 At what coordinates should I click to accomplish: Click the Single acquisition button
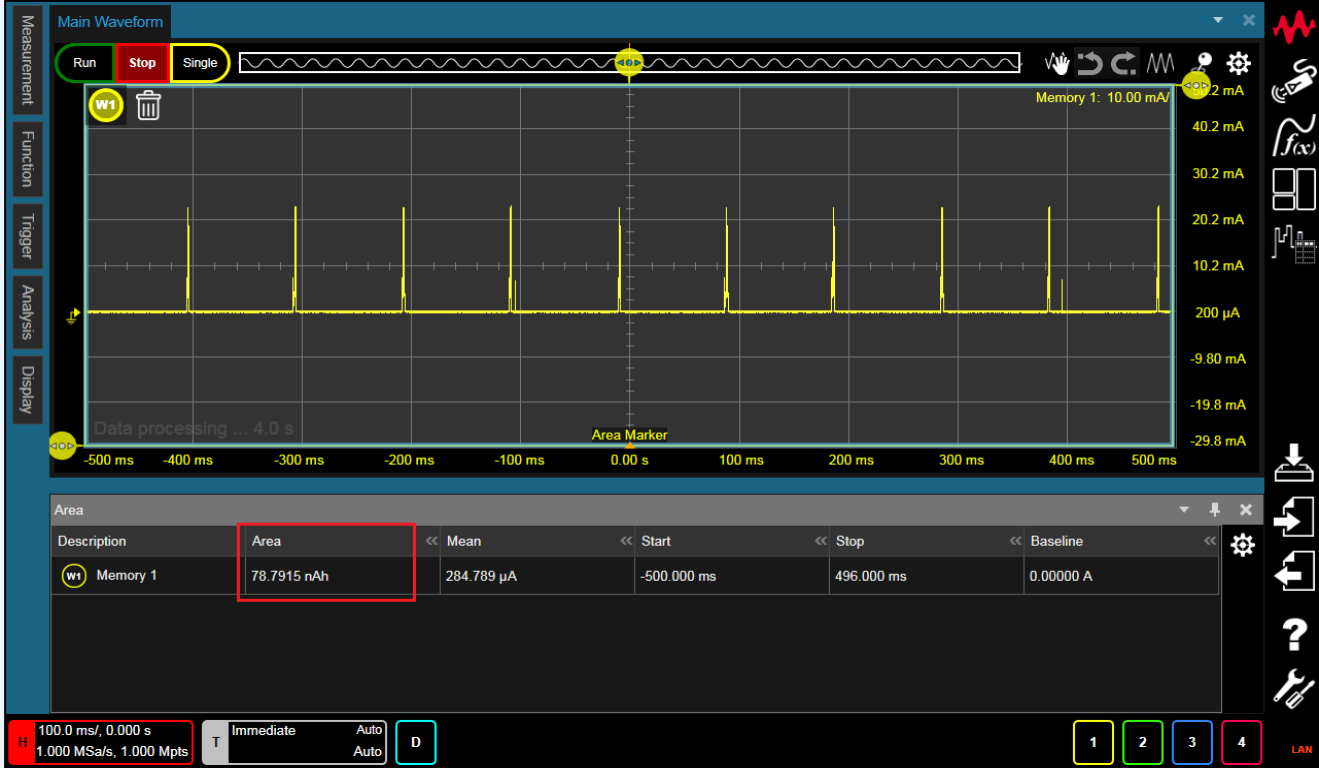(200, 63)
